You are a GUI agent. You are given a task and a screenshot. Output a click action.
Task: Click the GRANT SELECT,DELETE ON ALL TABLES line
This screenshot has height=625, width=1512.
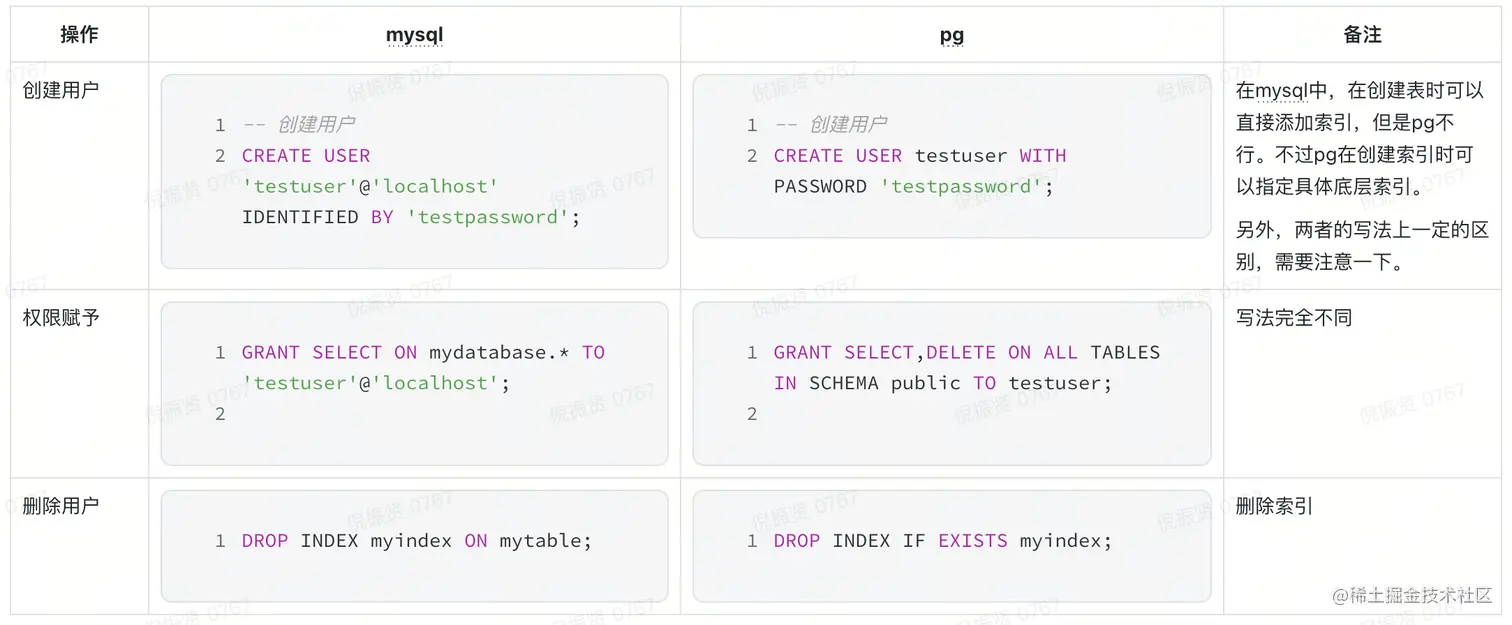[x=966, y=353]
